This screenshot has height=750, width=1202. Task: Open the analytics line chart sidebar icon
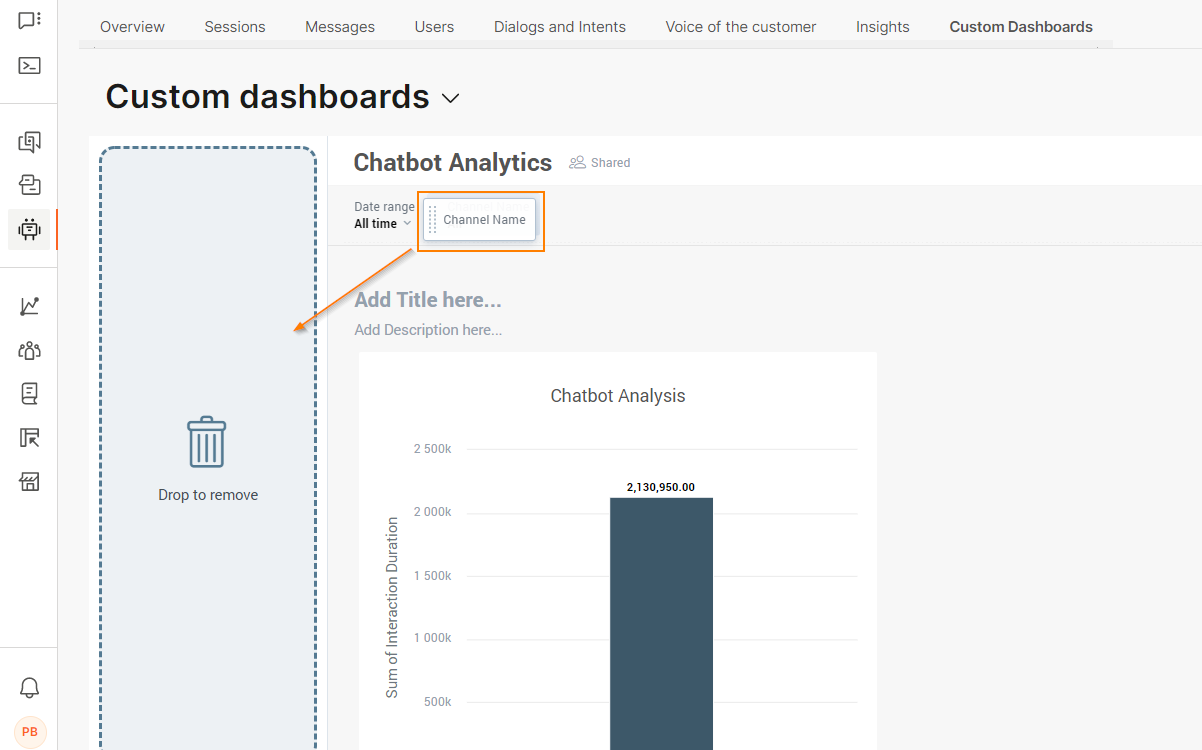point(29,306)
